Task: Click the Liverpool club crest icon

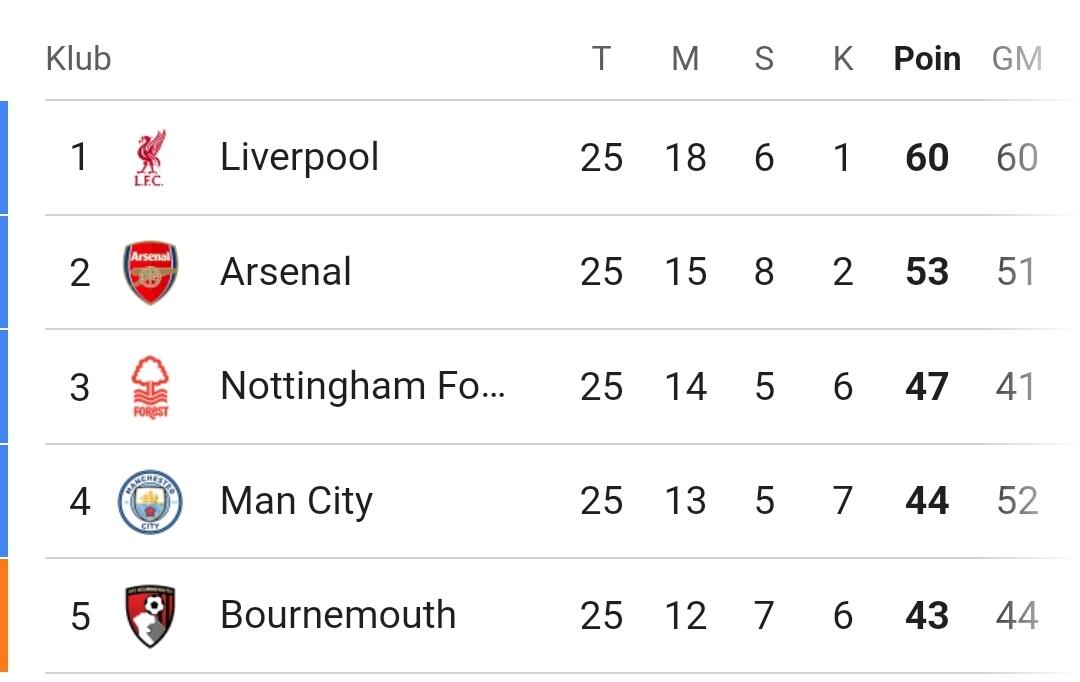Action: [x=150, y=158]
